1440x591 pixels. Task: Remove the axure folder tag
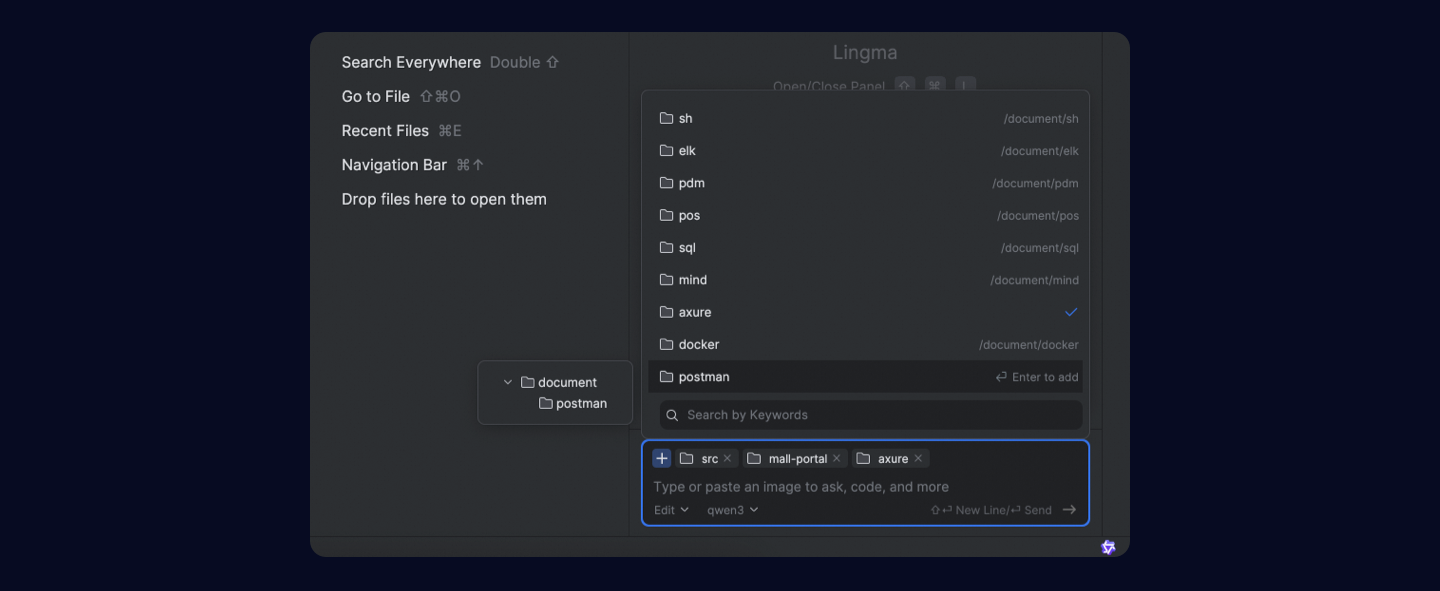918,458
